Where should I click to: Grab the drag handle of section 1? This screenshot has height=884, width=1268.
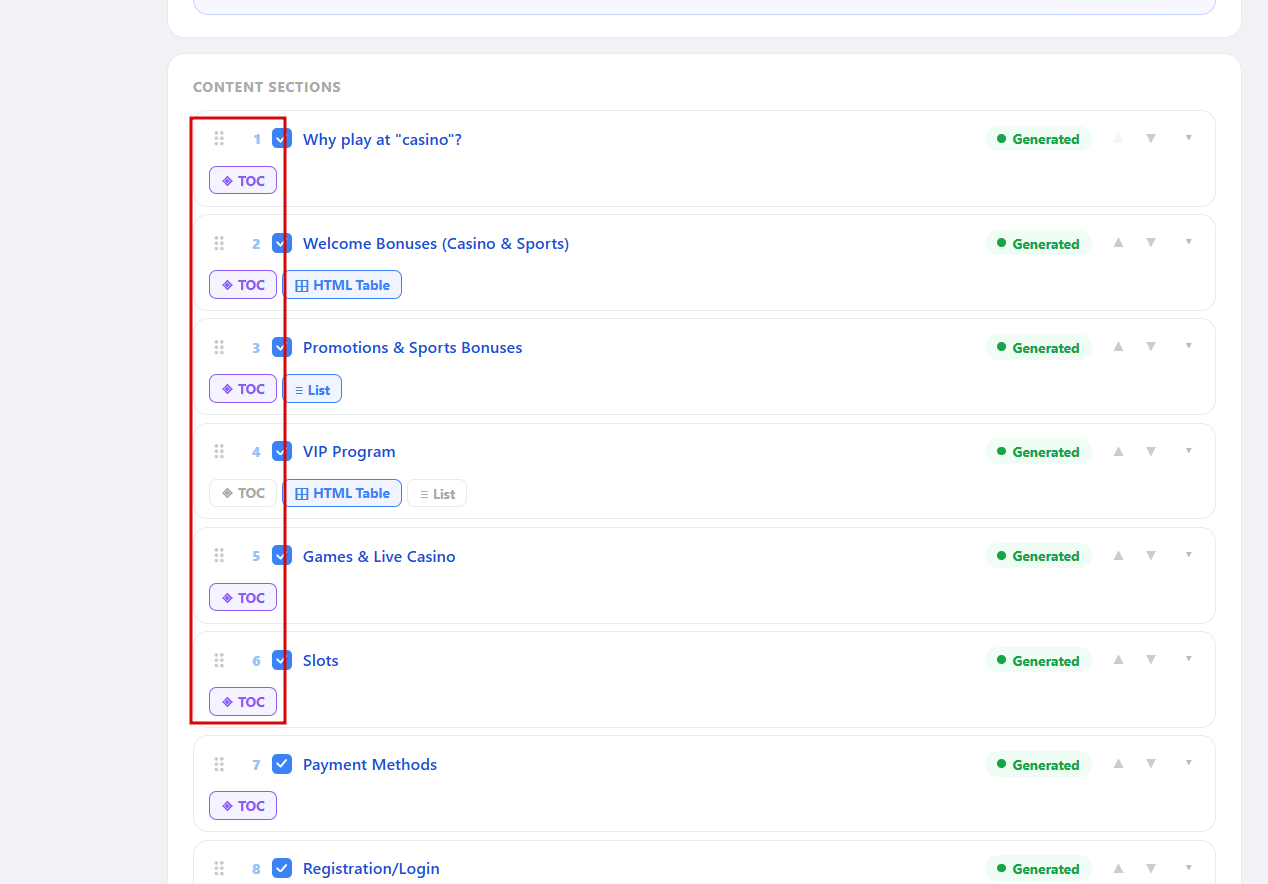[219, 139]
